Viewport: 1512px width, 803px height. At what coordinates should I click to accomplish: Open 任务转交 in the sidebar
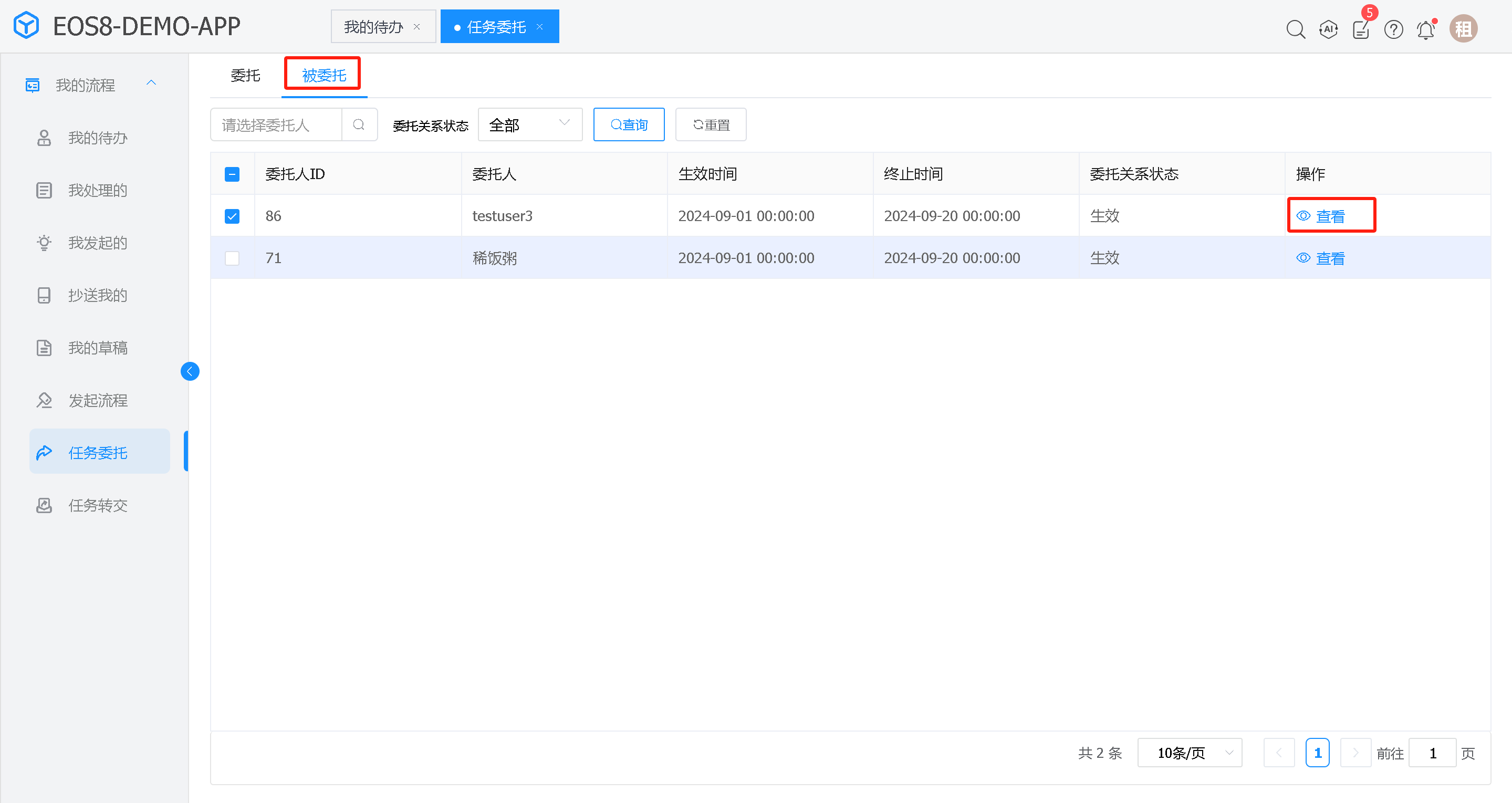point(98,505)
